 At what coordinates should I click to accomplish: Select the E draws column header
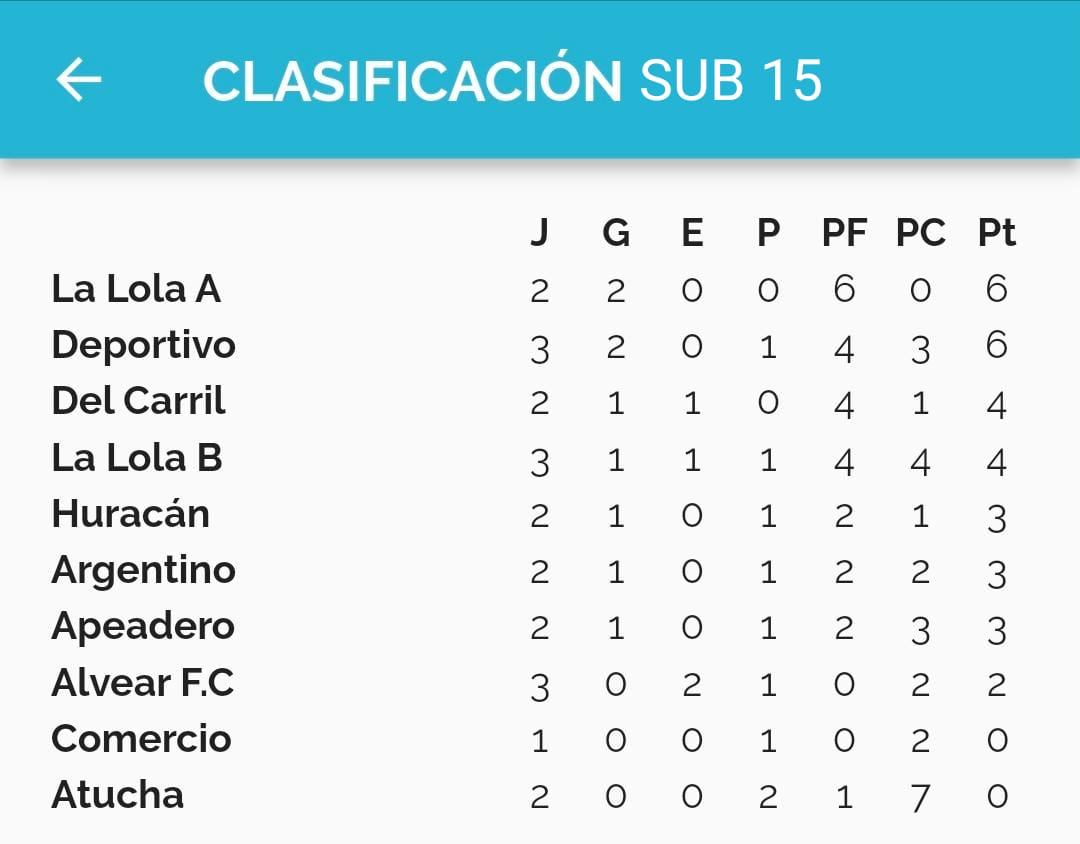[x=692, y=232]
